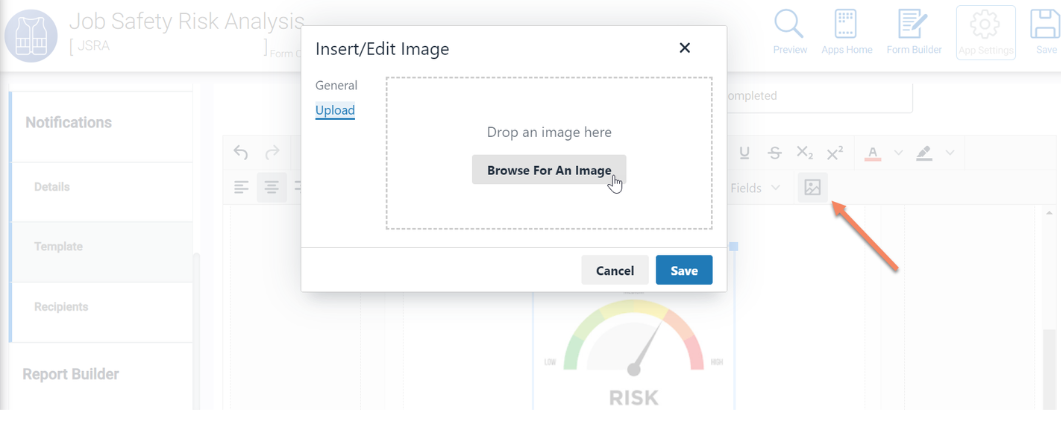Toggle center alignment in editor

[272, 188]
